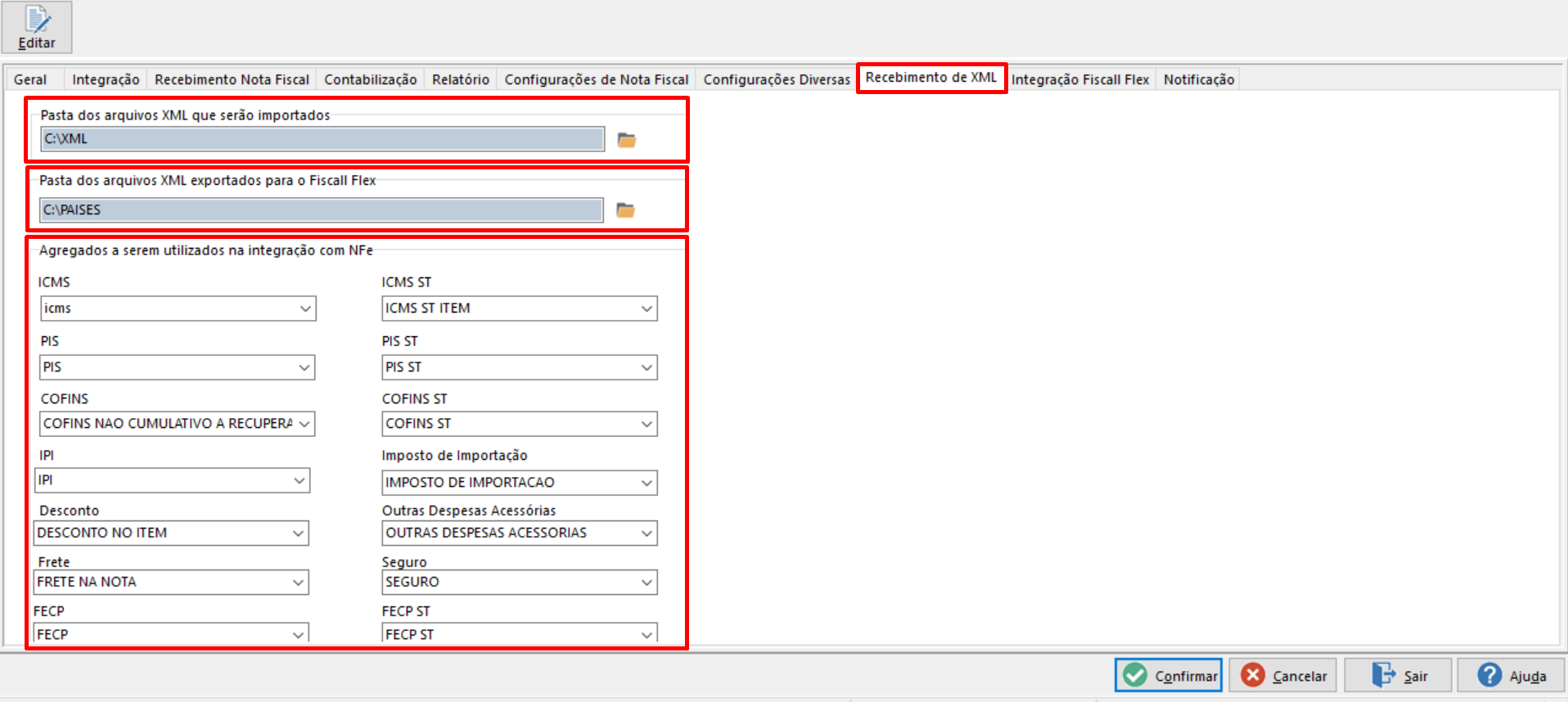Click the Confirmar button
The width and height of the screenshot is (1568, 702).
(1168, 675)
